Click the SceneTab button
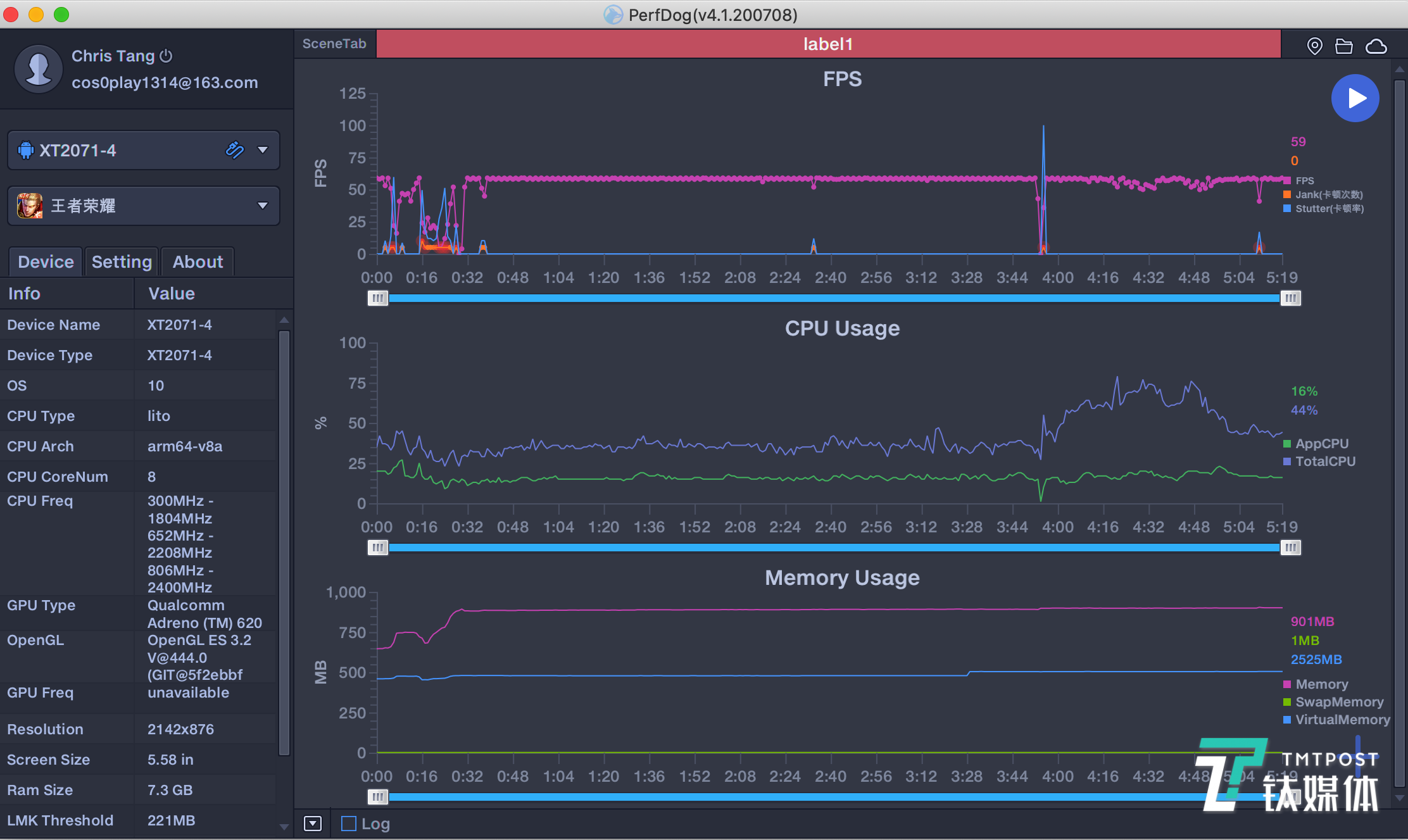Viewport: 1408px width, 840px height. pos(334,44)
